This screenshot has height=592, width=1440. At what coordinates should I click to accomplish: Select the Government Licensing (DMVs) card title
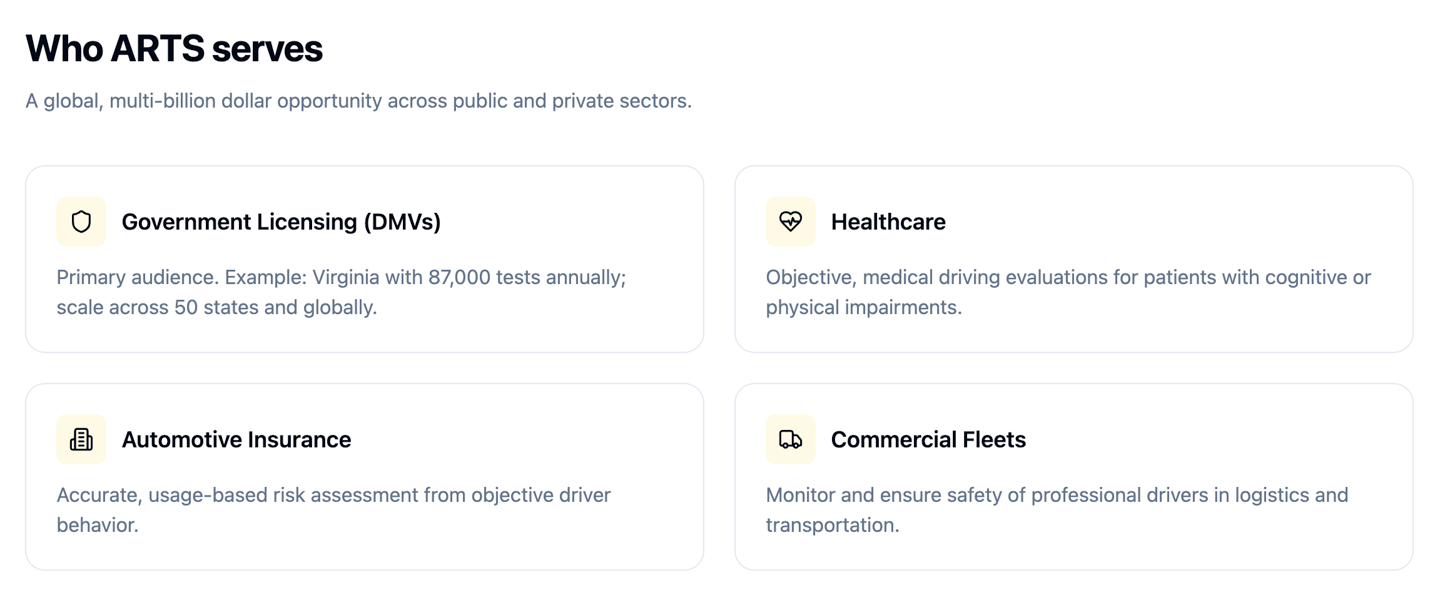tap(281, 222)
